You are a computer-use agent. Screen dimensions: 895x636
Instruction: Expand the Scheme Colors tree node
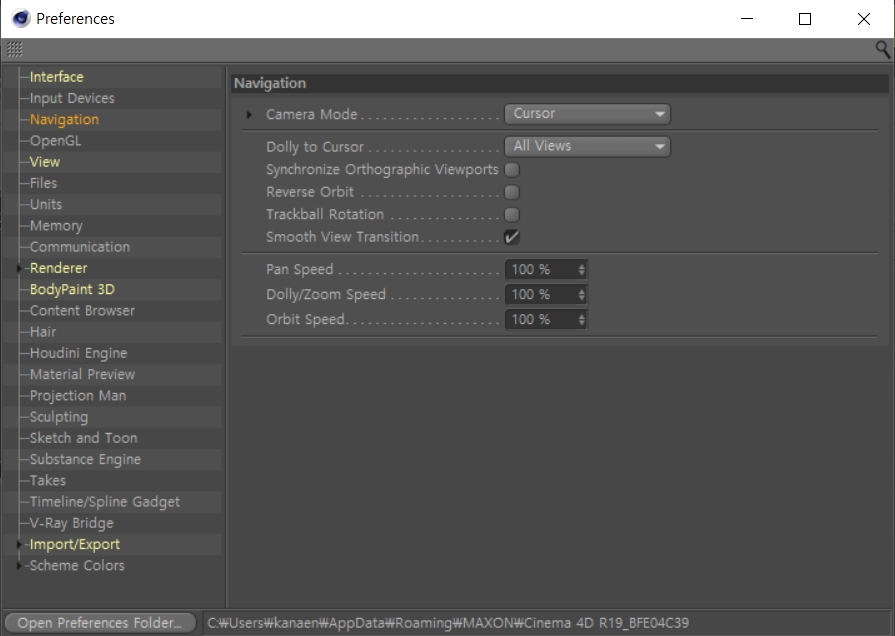tap(19, 566)
